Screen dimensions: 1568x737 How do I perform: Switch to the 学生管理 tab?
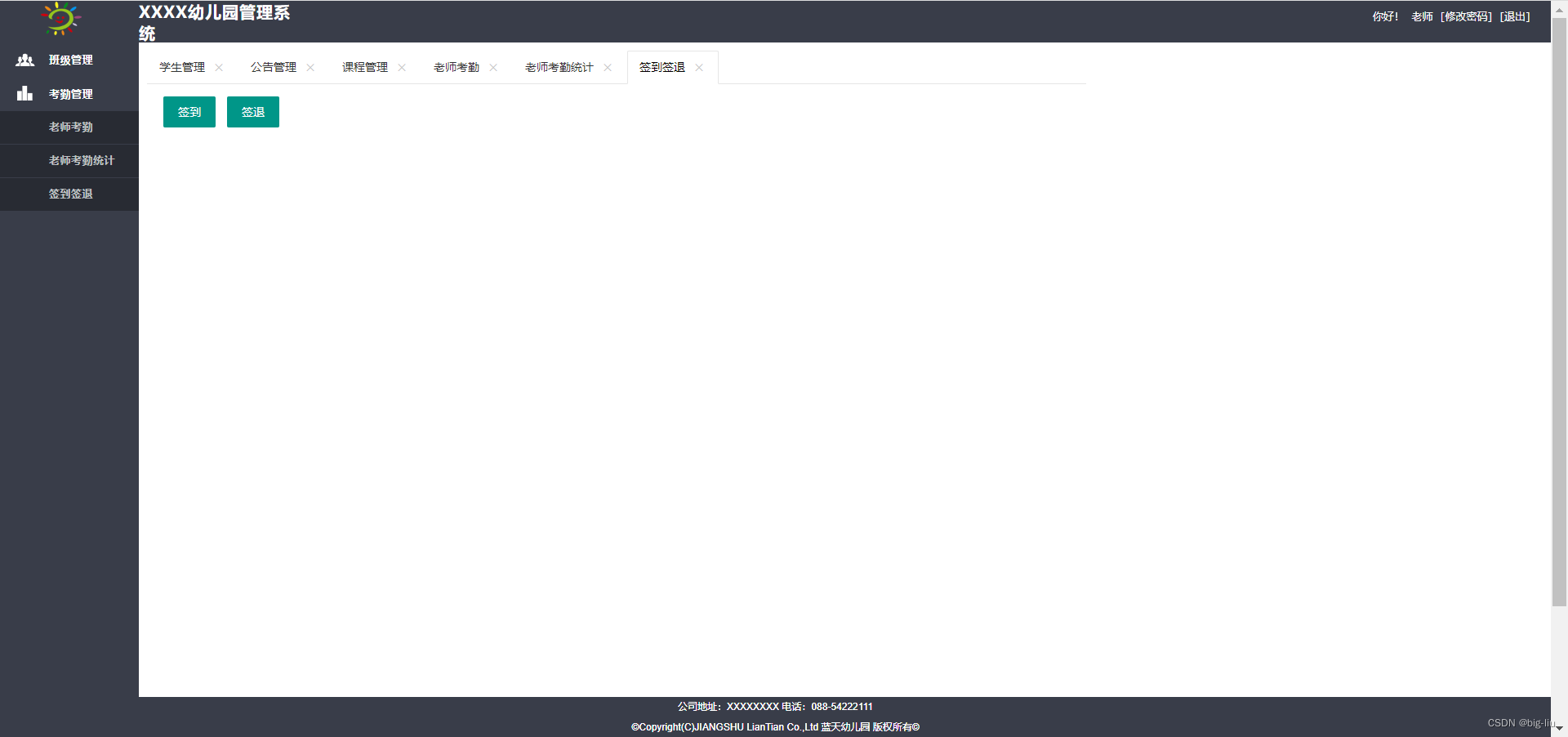tap(182, 67)
